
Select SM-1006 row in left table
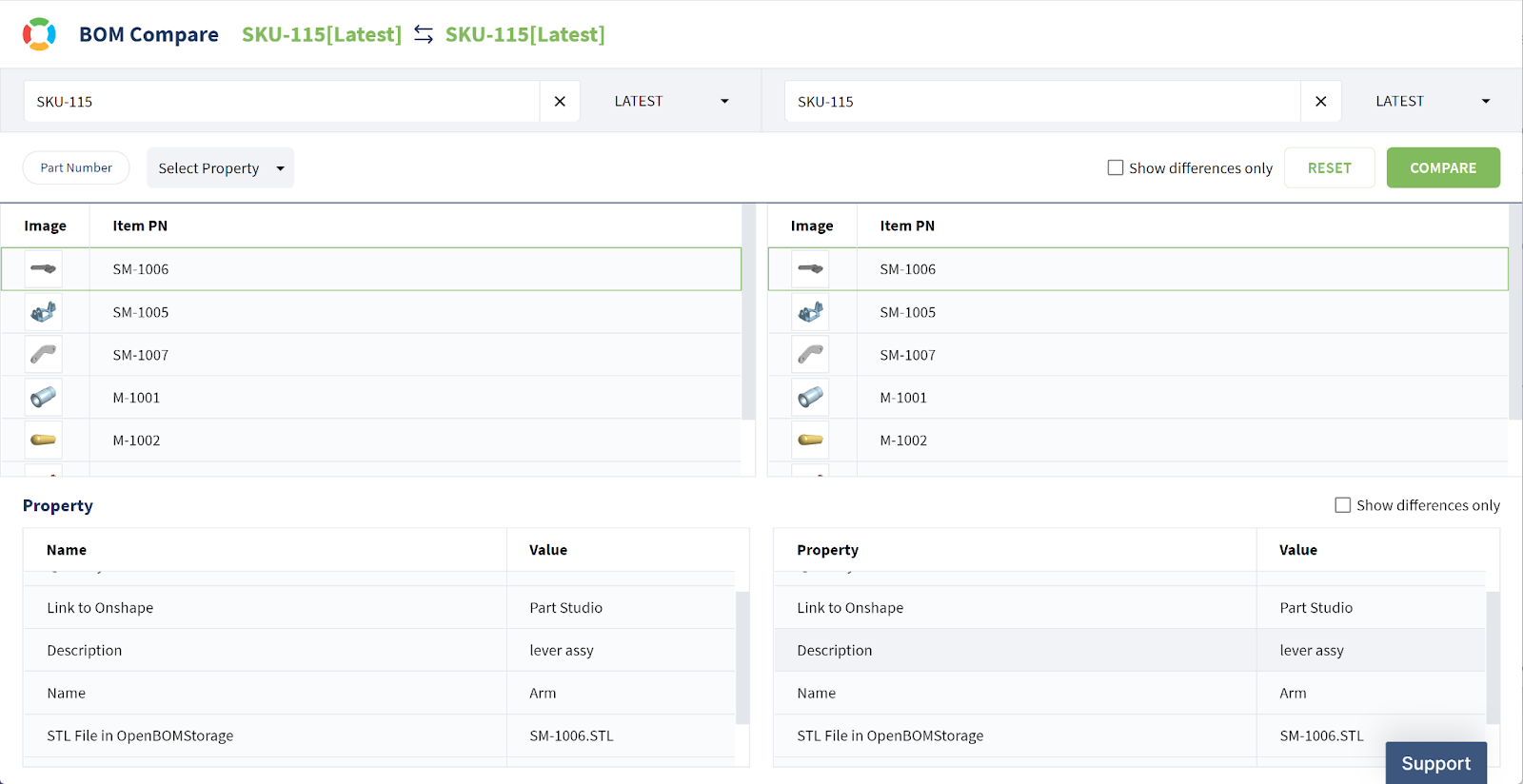[x=371, y=269]
